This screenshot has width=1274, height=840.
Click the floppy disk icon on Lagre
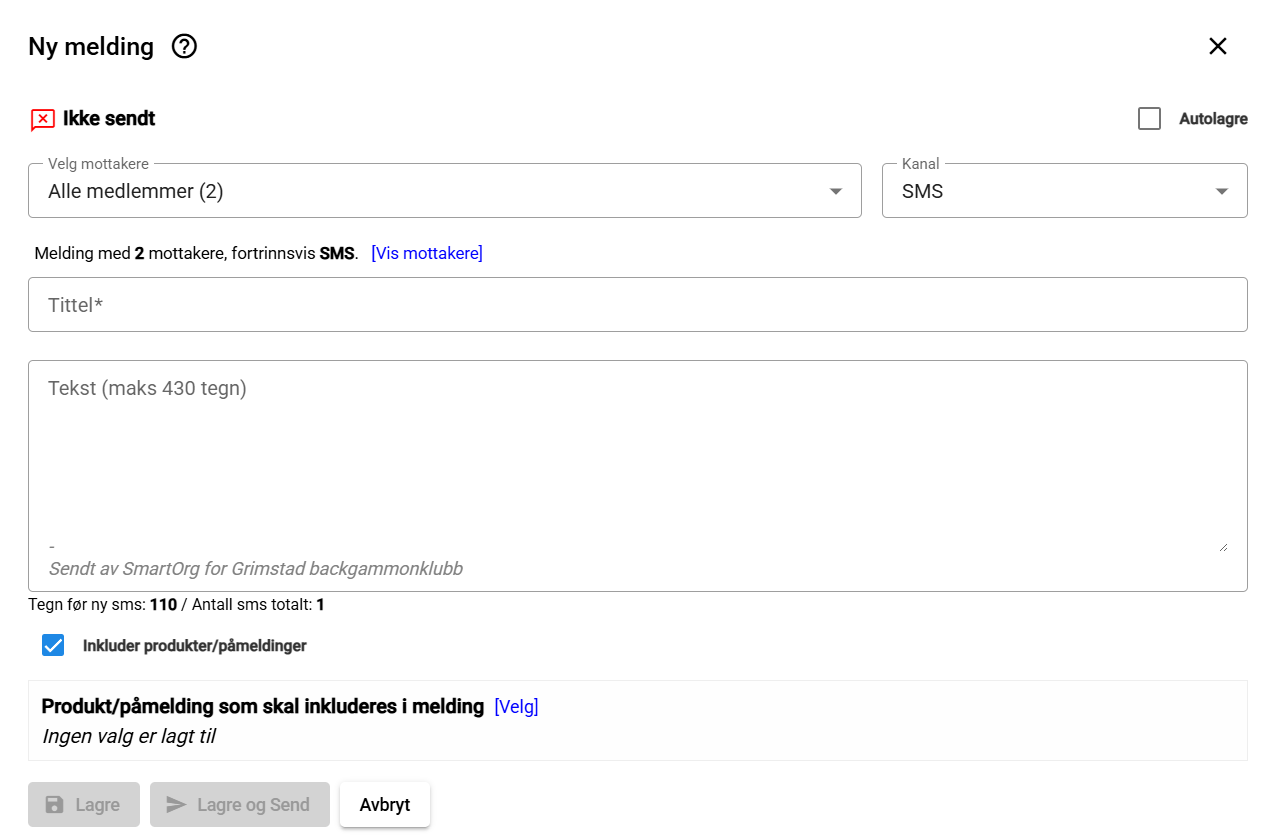(x=55, y=805)
